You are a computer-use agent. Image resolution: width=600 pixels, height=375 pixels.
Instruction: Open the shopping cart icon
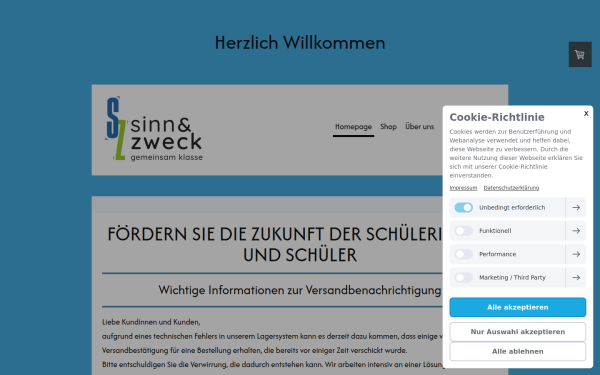tap(580, 54)
